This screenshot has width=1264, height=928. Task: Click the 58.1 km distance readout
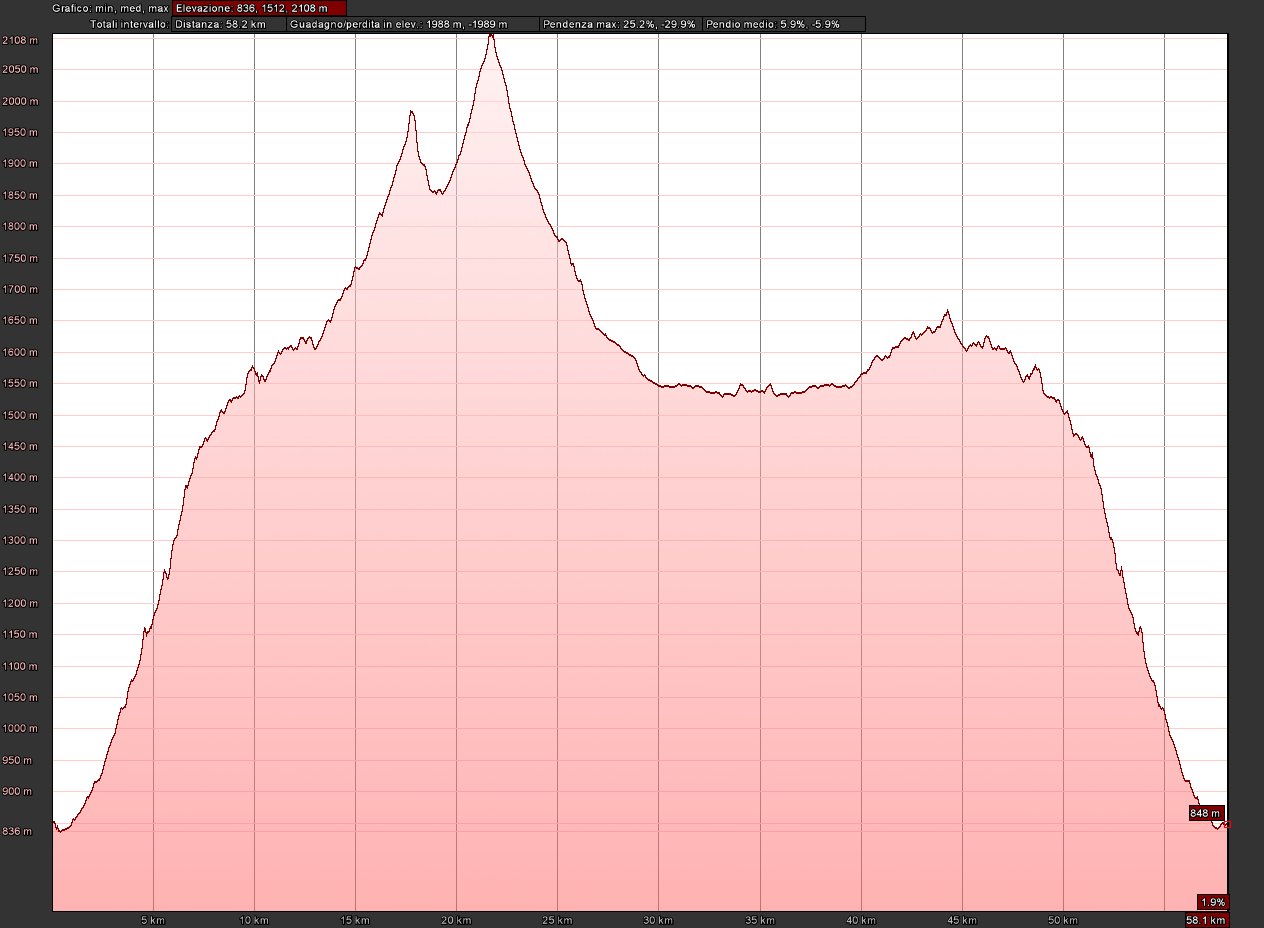click(1206, 920)
